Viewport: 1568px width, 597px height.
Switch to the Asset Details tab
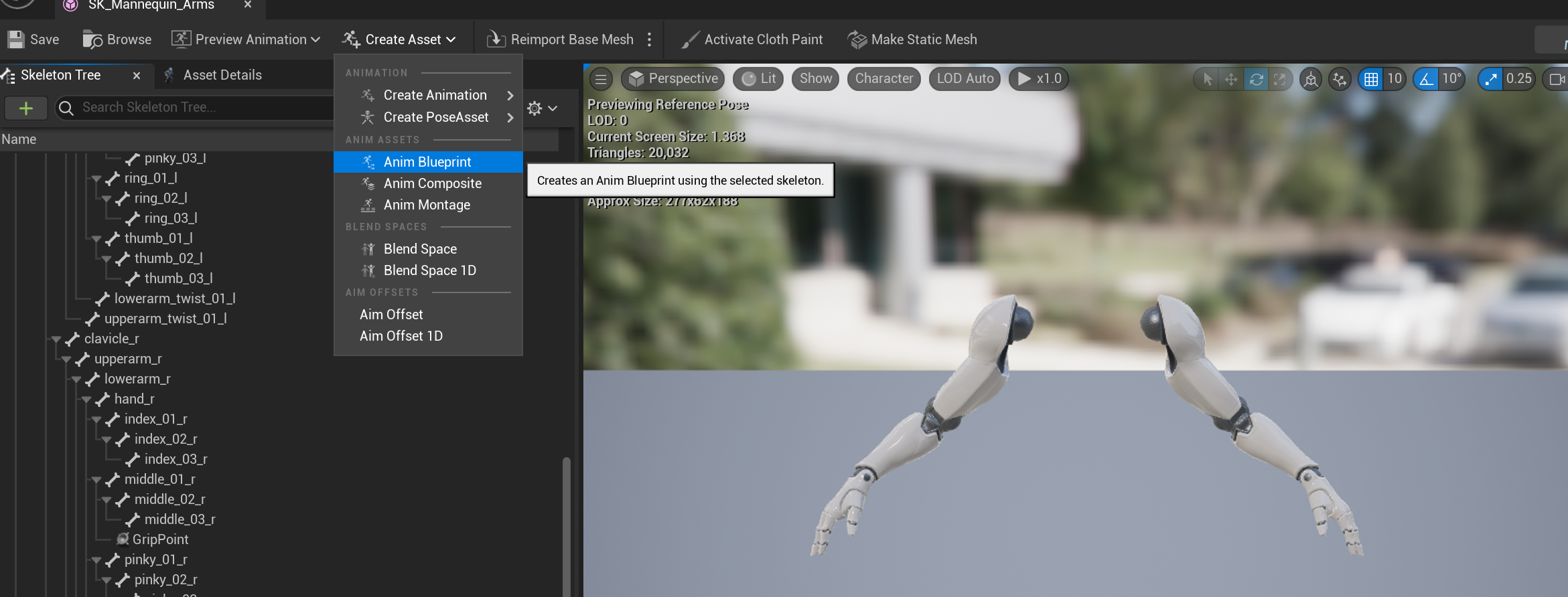point(222,75)
